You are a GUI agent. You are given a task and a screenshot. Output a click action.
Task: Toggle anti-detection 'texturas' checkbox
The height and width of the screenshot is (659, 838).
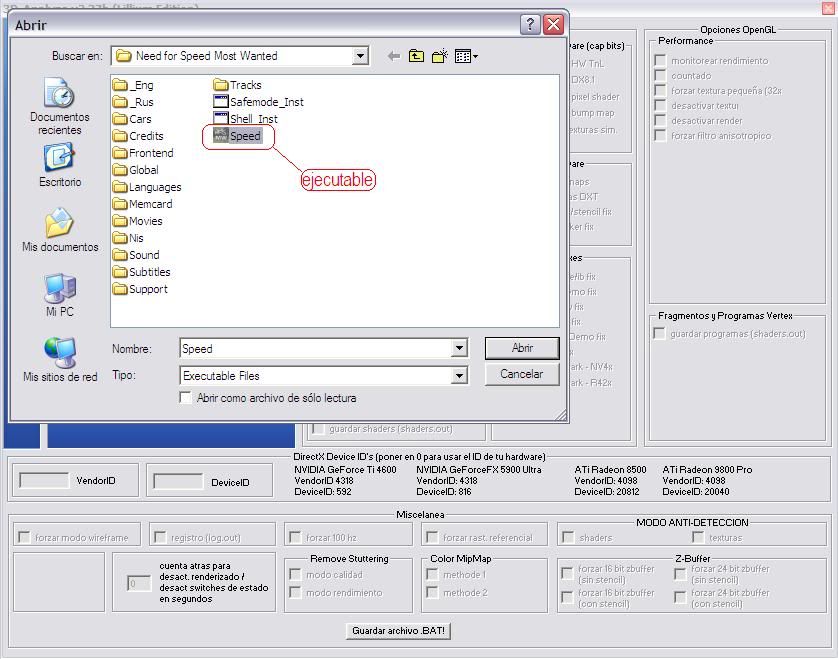tap(698, 537)
